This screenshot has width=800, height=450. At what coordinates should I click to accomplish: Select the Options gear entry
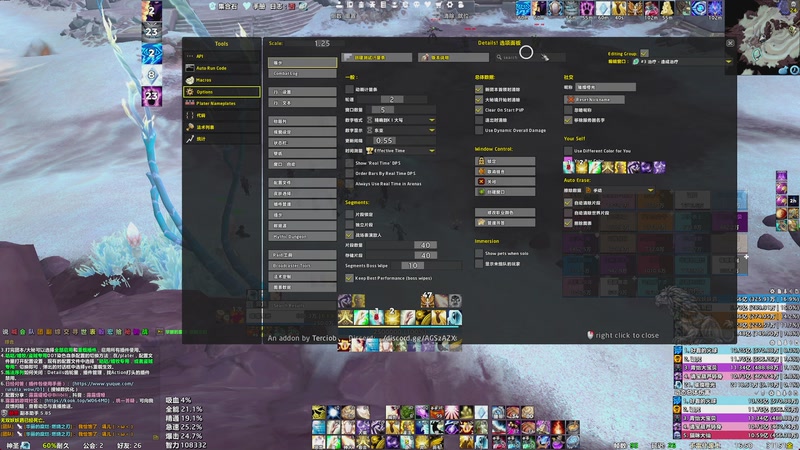click(221, 92)
